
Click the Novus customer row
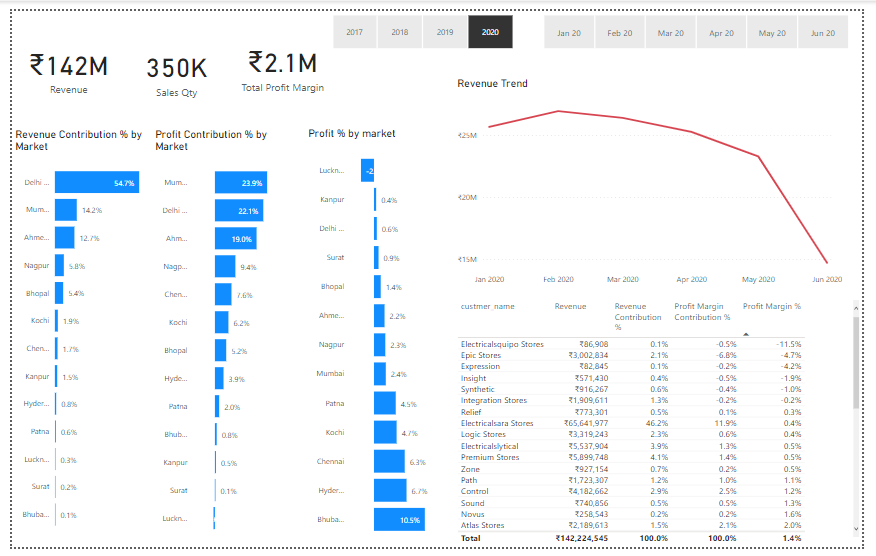[x=631, y=514]
